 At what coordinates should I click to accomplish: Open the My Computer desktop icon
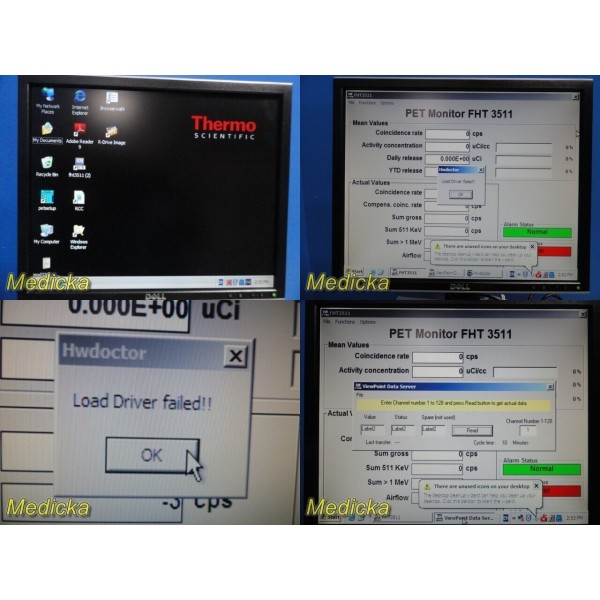pos(47,233)
